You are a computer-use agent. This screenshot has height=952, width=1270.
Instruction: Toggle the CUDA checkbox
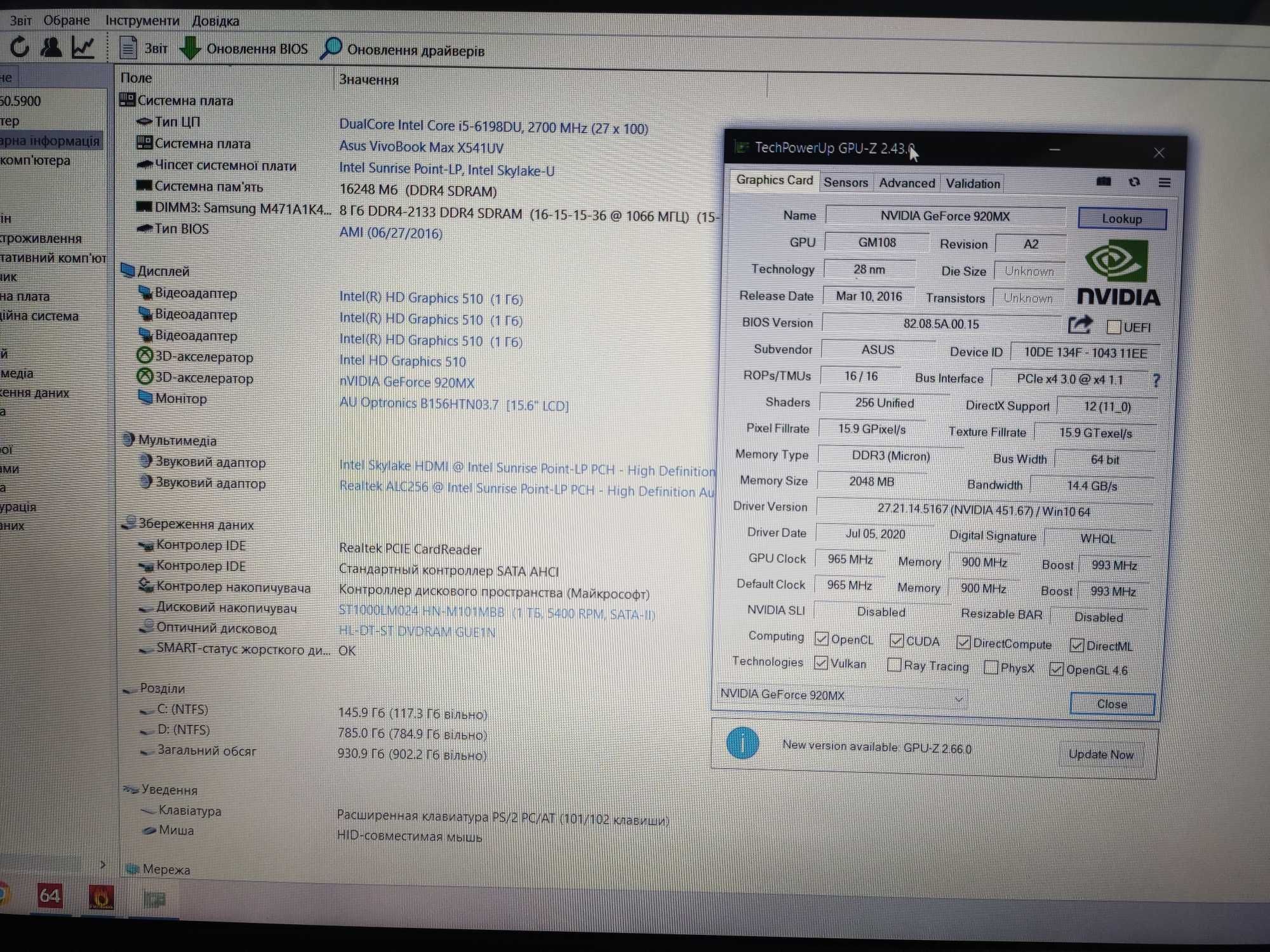pos(896,640)
